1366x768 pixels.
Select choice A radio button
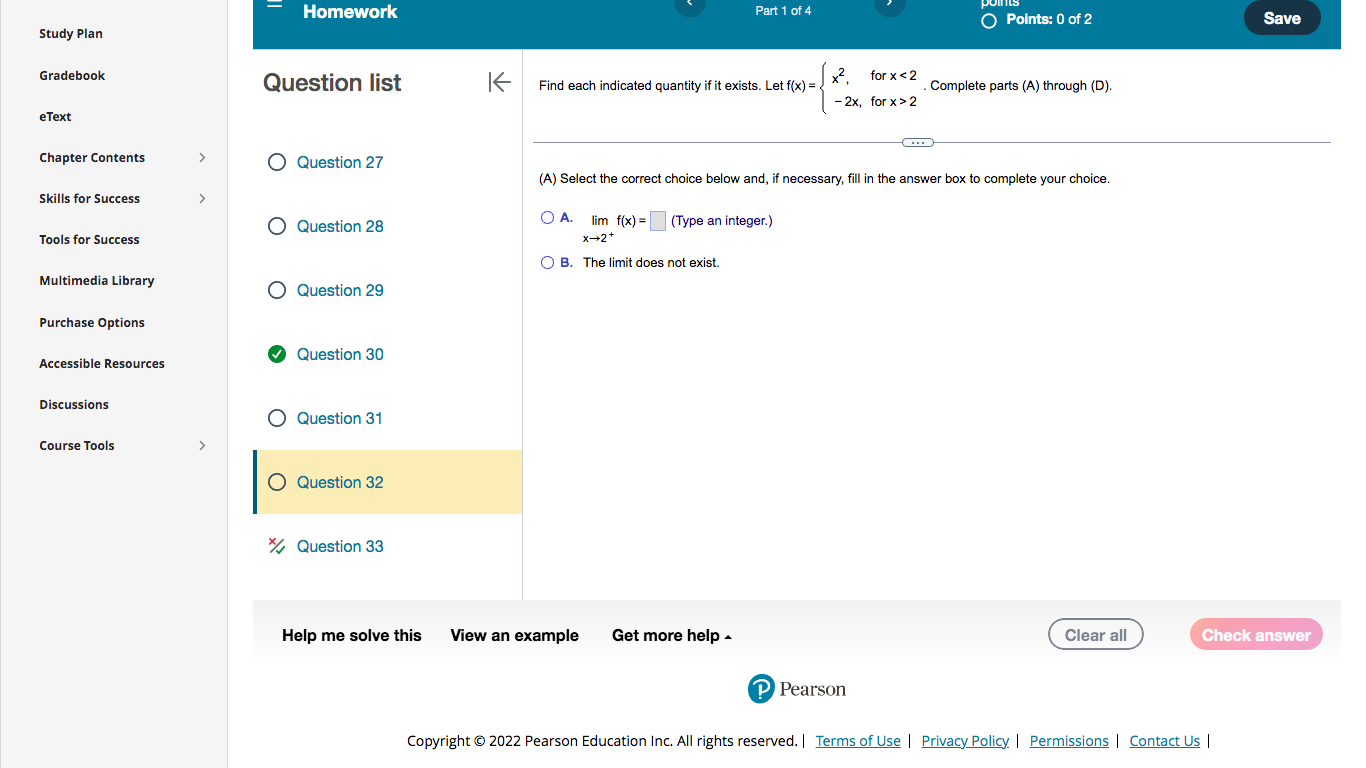coord(547,217)
